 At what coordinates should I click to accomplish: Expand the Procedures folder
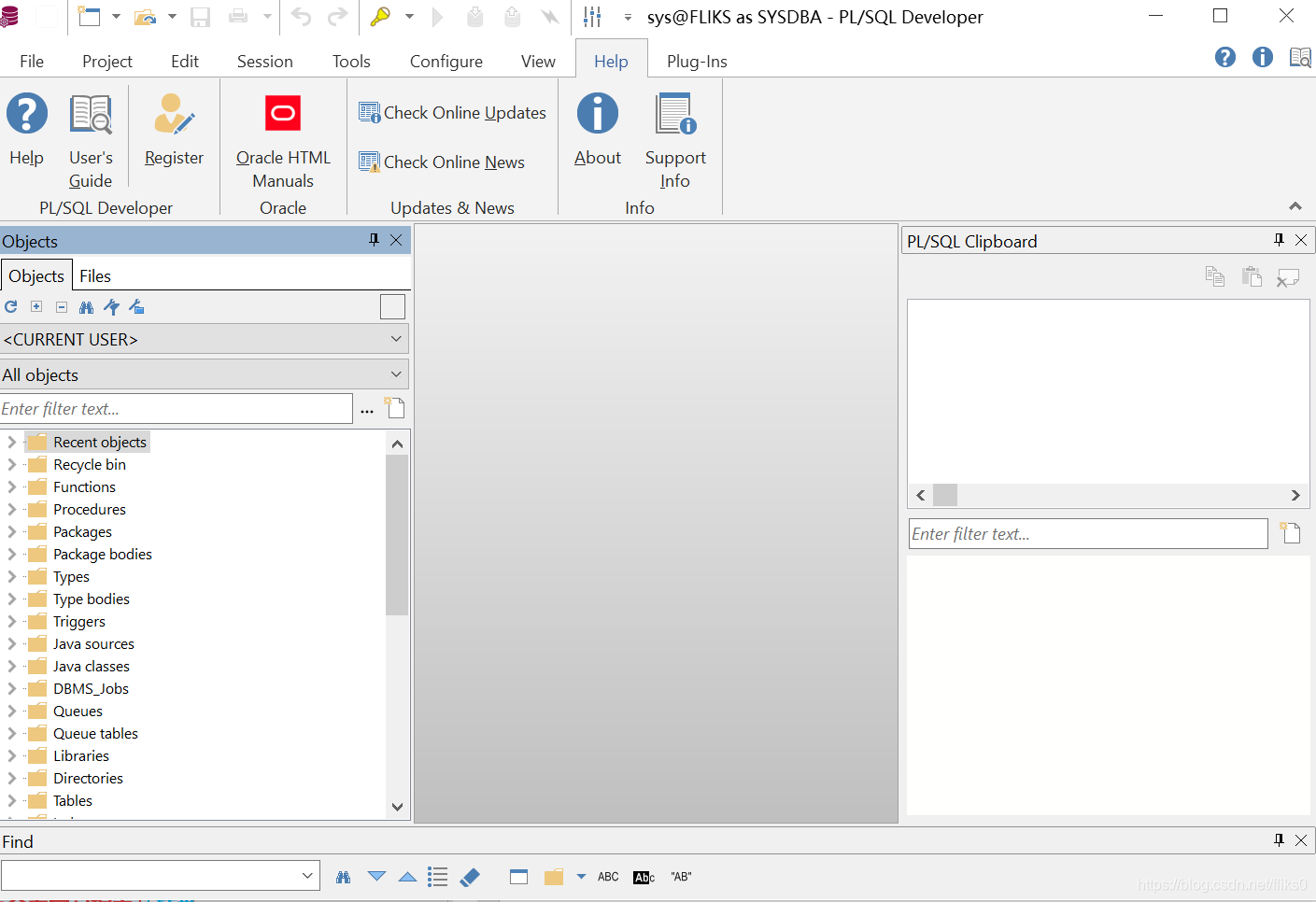click(11, 509)
